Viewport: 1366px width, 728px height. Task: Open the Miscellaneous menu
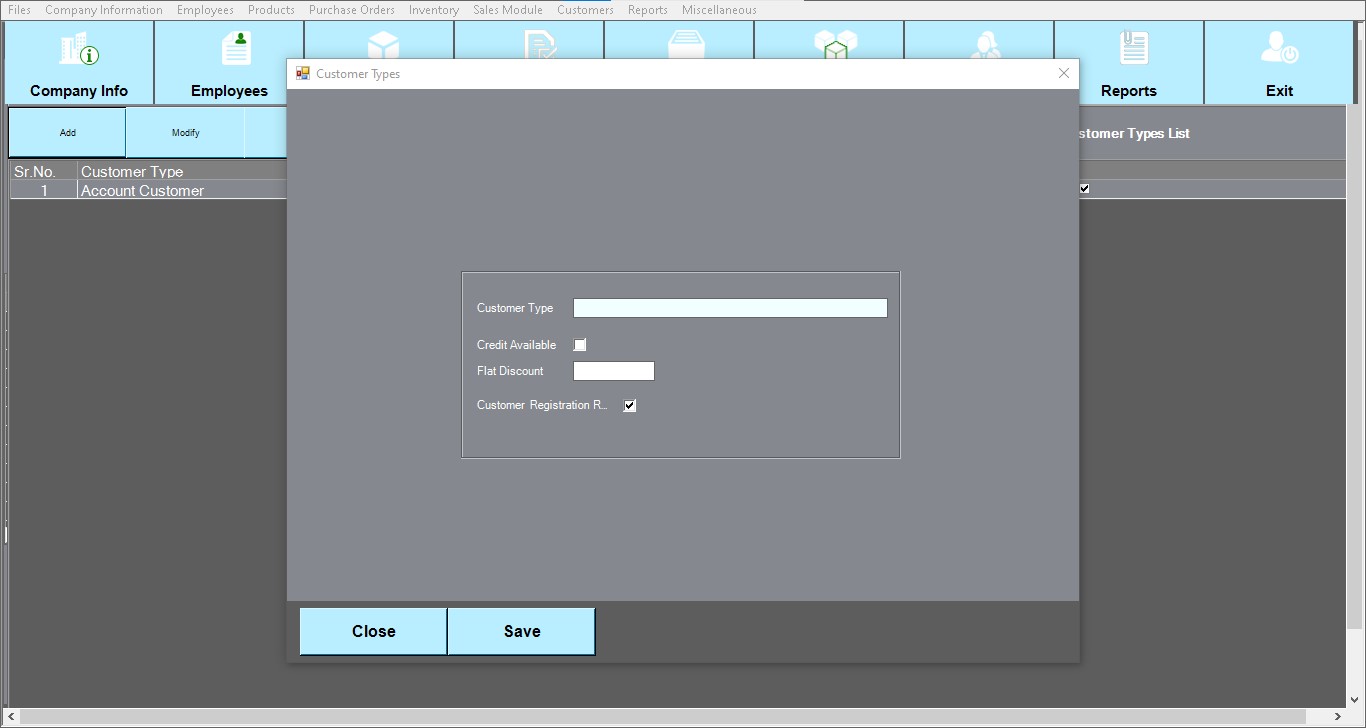pyautogui.click(x=718, y=10)
